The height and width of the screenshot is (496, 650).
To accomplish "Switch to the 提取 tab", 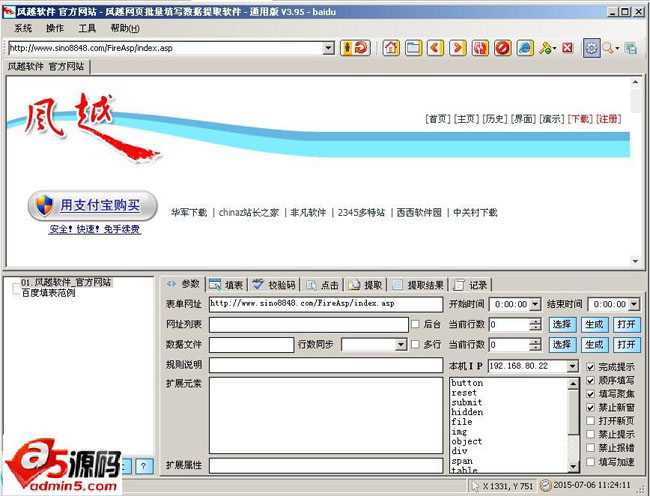I will [365, 285].
